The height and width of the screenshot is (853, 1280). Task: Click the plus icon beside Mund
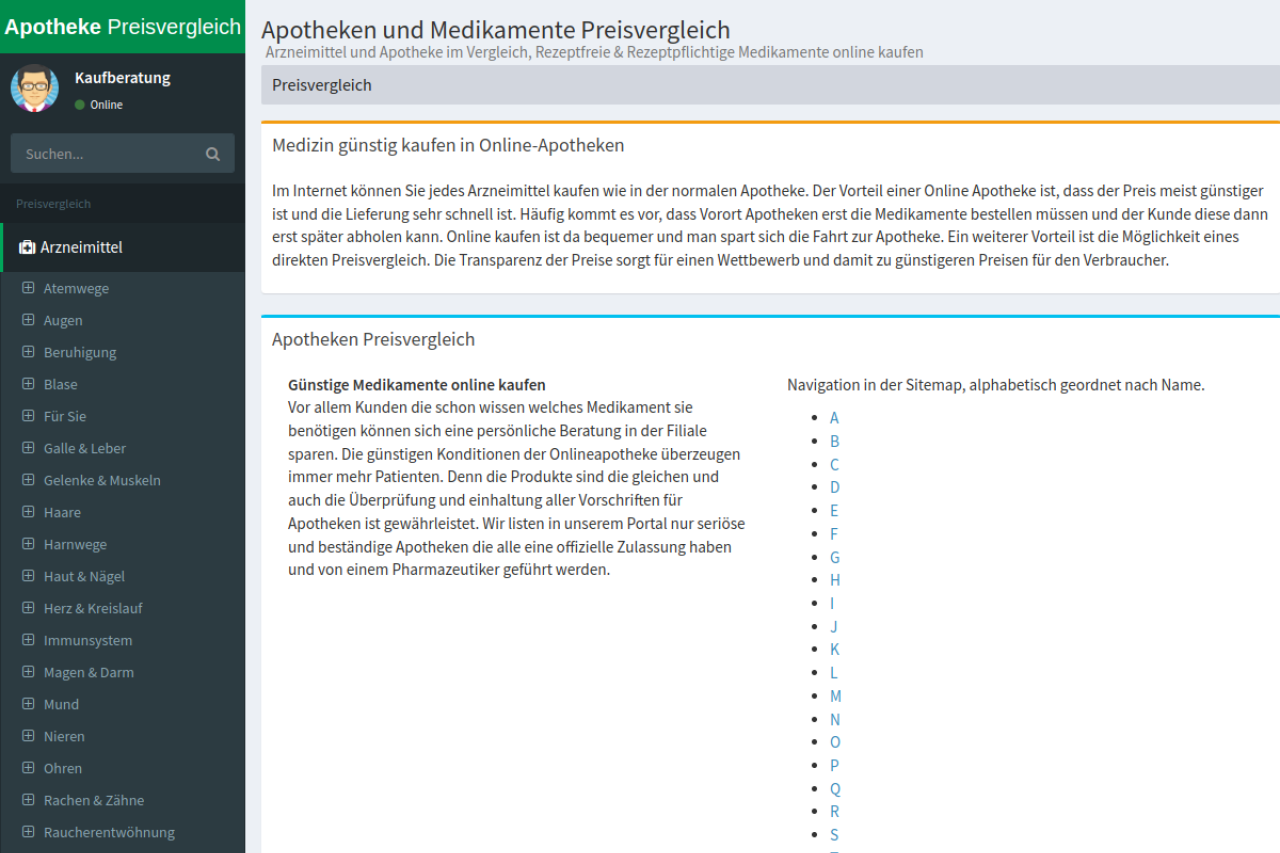pos(28,704)
